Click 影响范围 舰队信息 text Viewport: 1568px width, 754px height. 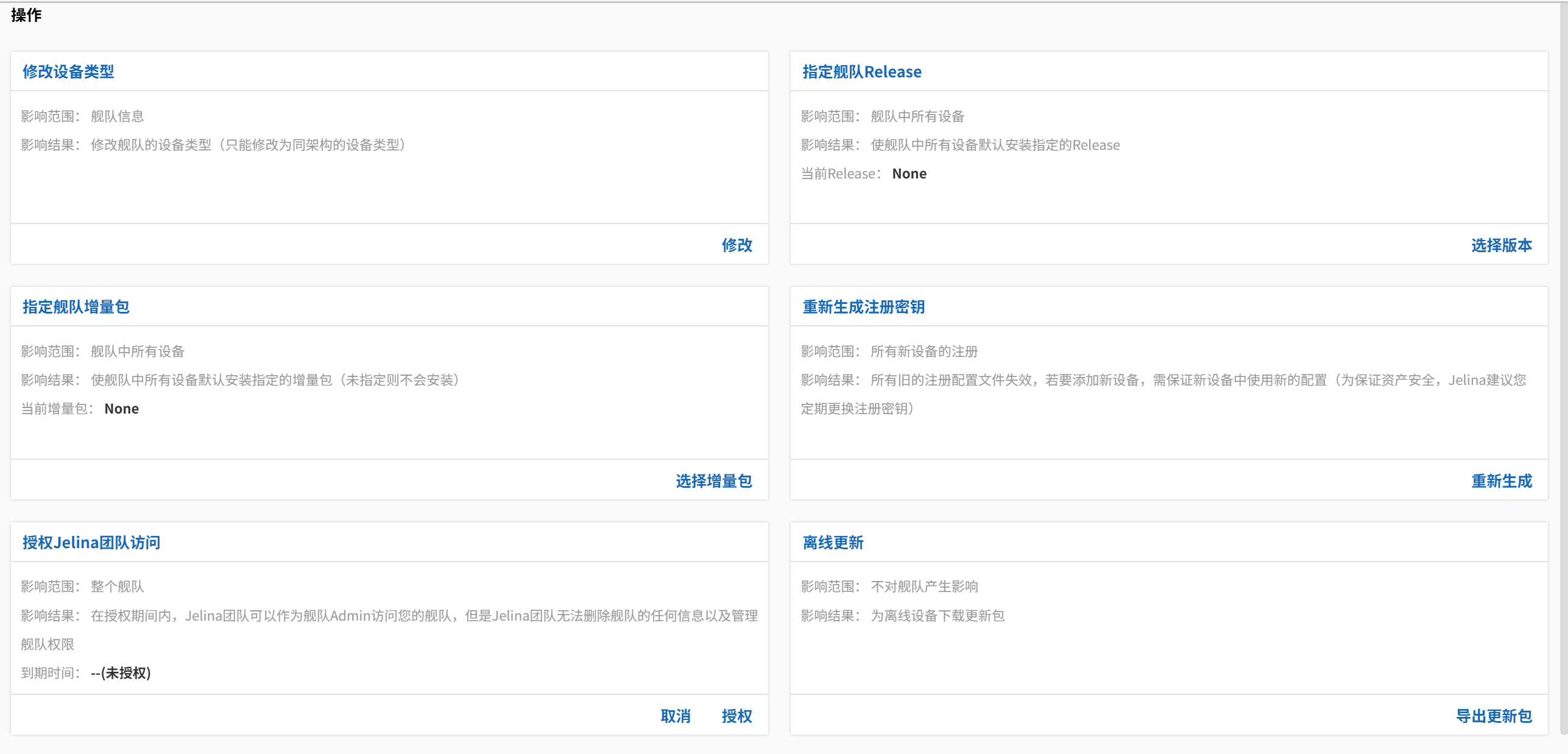click(117, 116)
